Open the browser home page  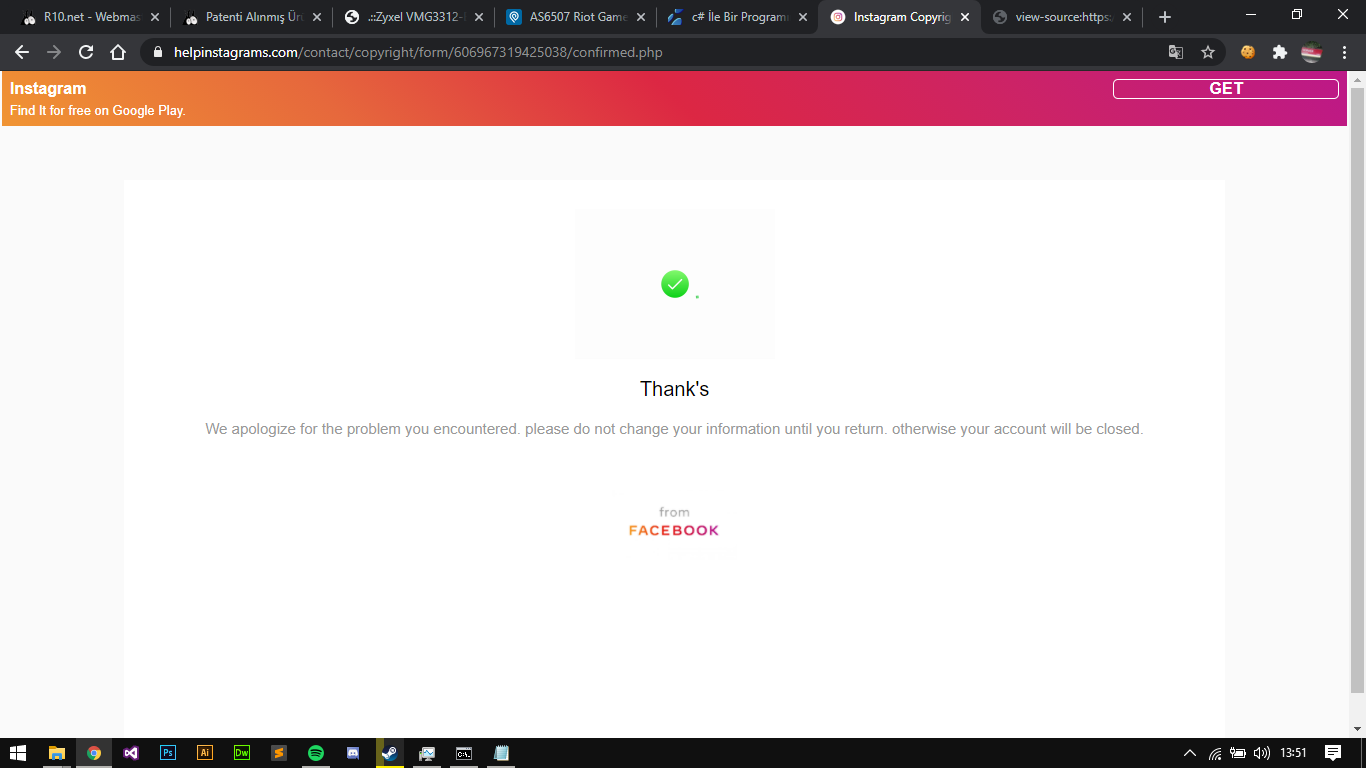[x=118, y=52]
